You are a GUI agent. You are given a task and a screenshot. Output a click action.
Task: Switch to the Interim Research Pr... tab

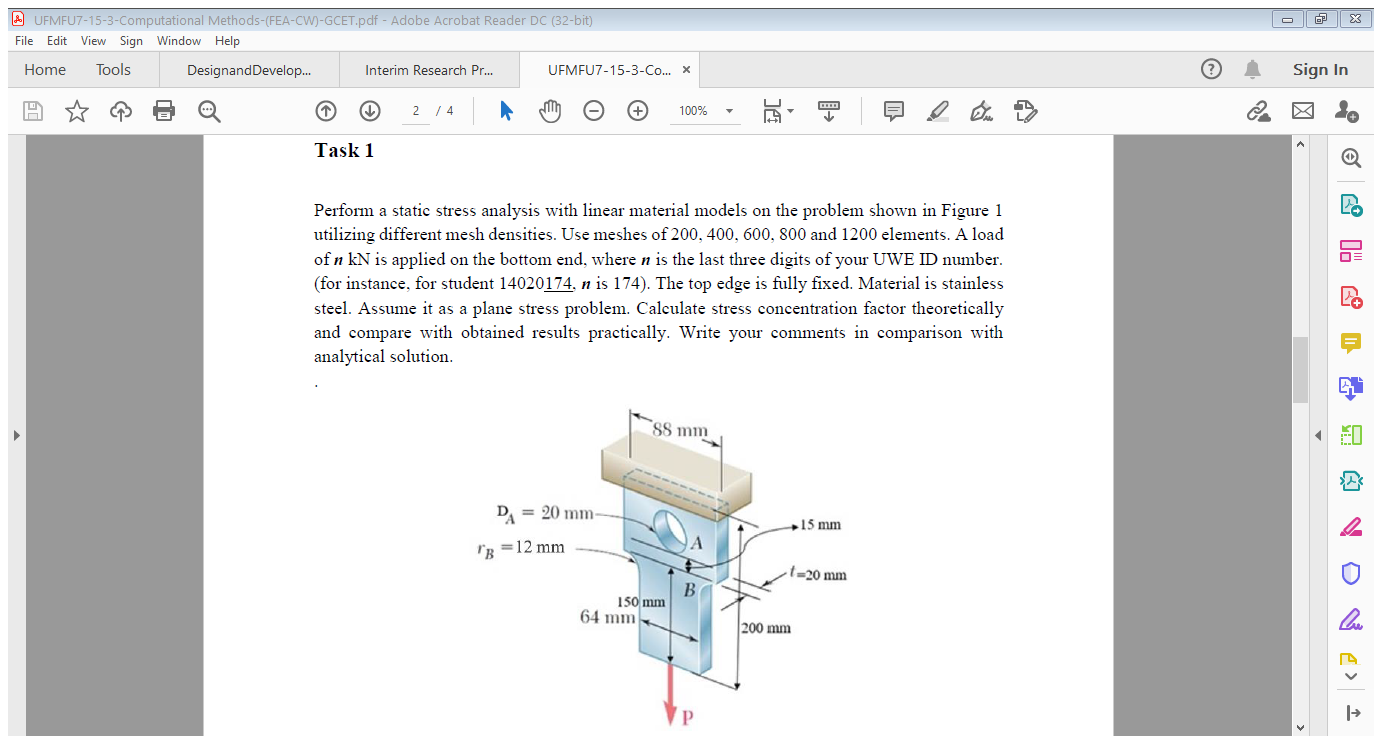(x=428, y=70)
